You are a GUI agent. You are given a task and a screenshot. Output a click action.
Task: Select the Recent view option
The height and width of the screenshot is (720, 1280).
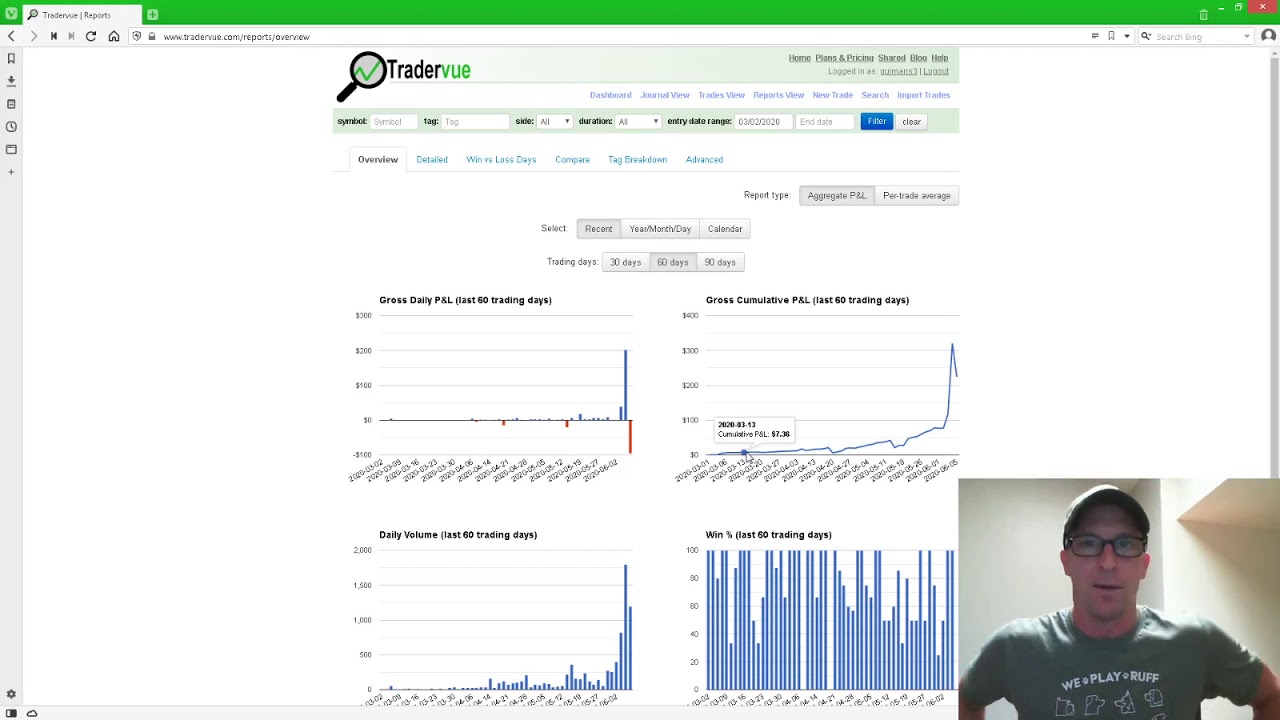click(x=598, y=229)
